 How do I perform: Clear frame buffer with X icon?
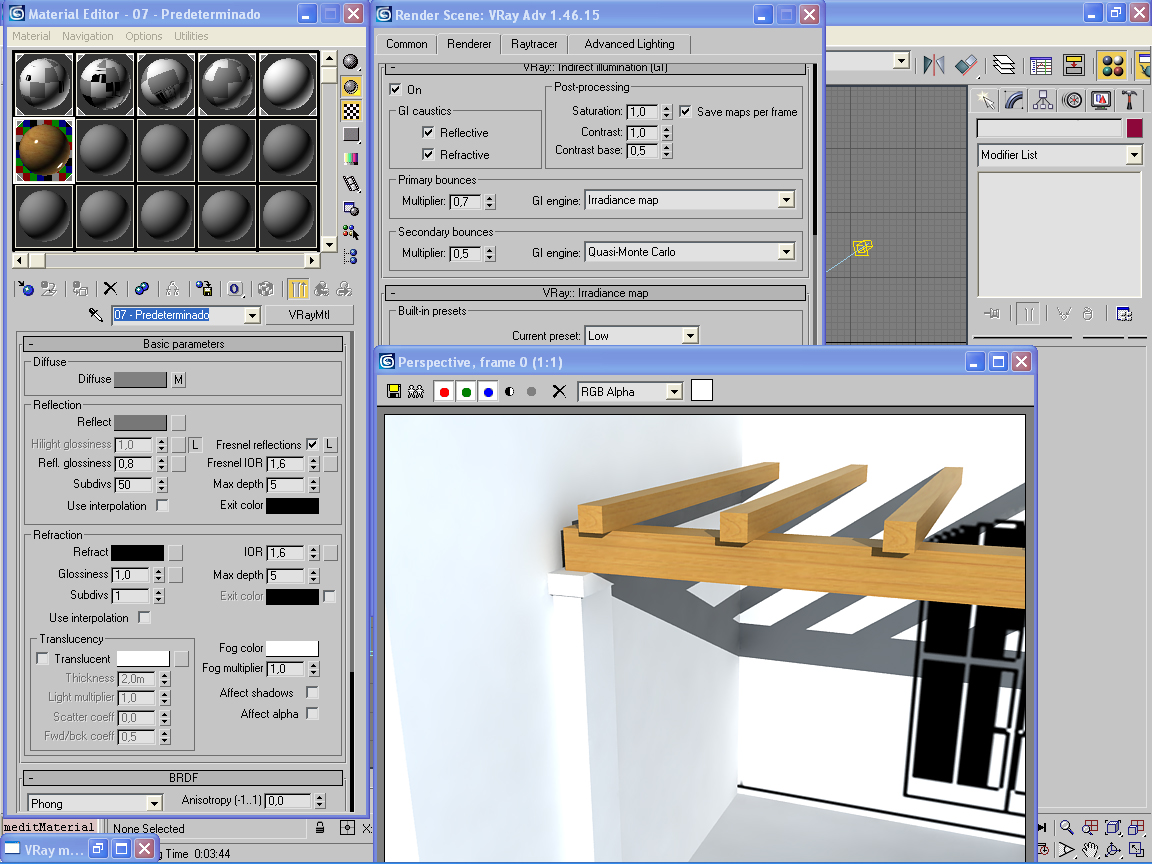click(559, 392)
